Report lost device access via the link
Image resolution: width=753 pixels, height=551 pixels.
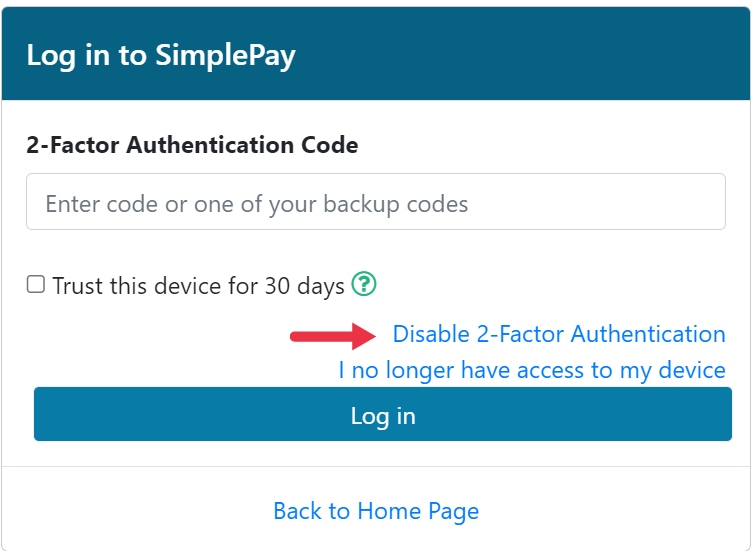(531, 370)
